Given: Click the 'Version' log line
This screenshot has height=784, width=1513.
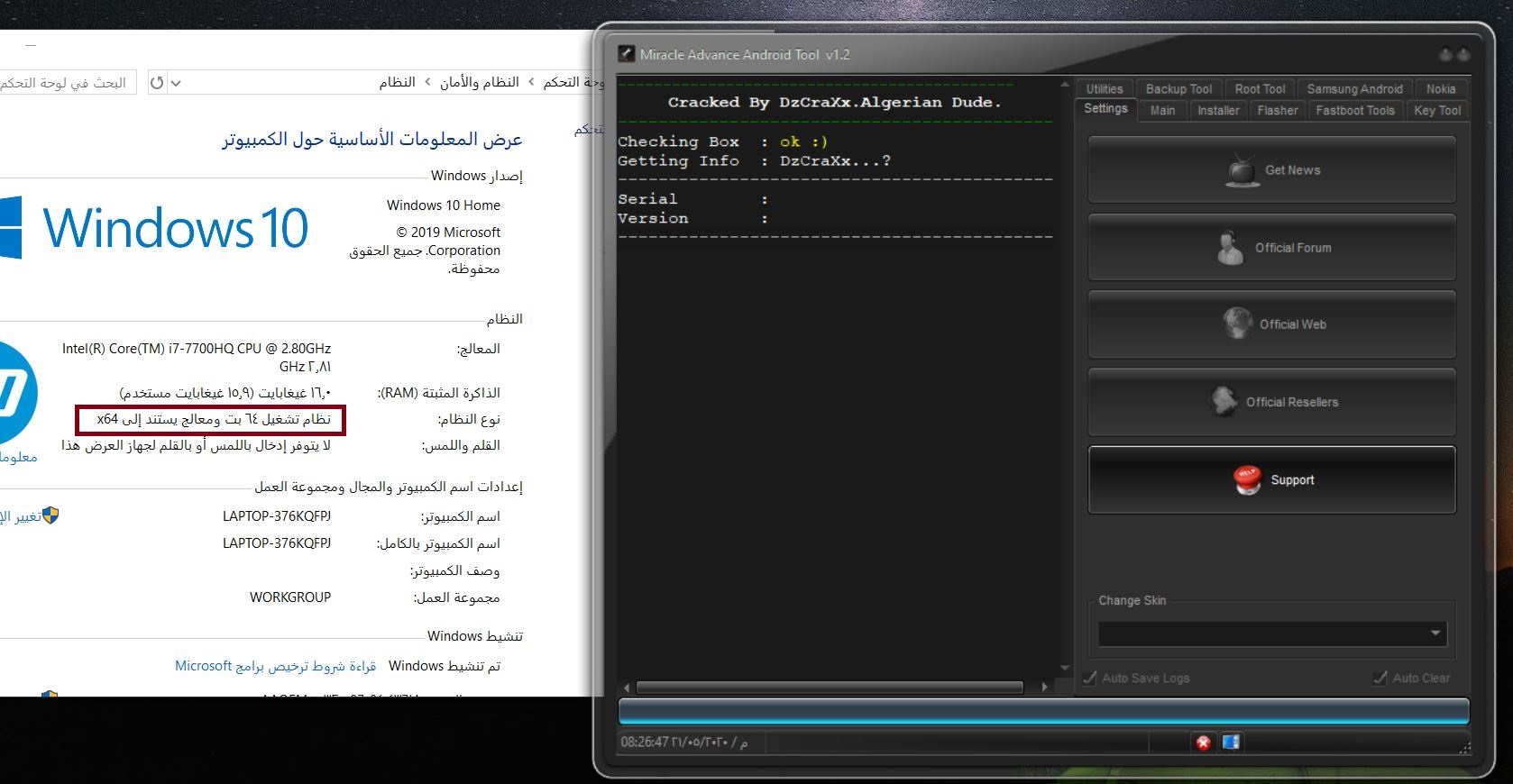Looking at the screenshot, I should (692, 218).
